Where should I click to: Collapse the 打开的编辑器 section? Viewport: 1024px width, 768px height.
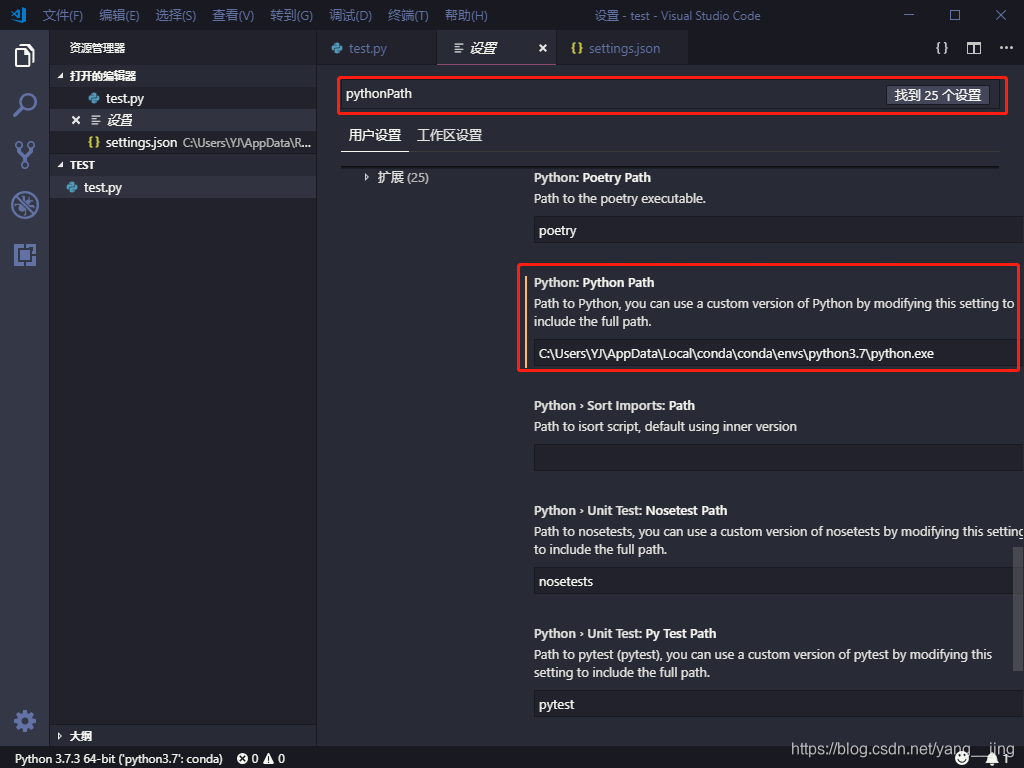coord(183,76)
